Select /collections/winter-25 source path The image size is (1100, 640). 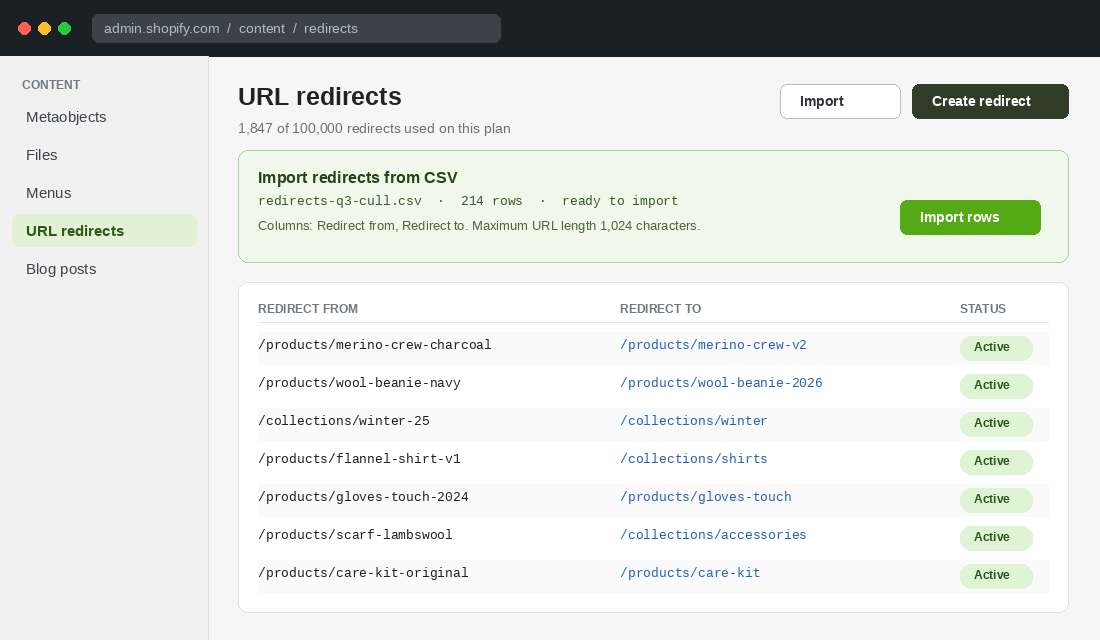coord(344,420)
